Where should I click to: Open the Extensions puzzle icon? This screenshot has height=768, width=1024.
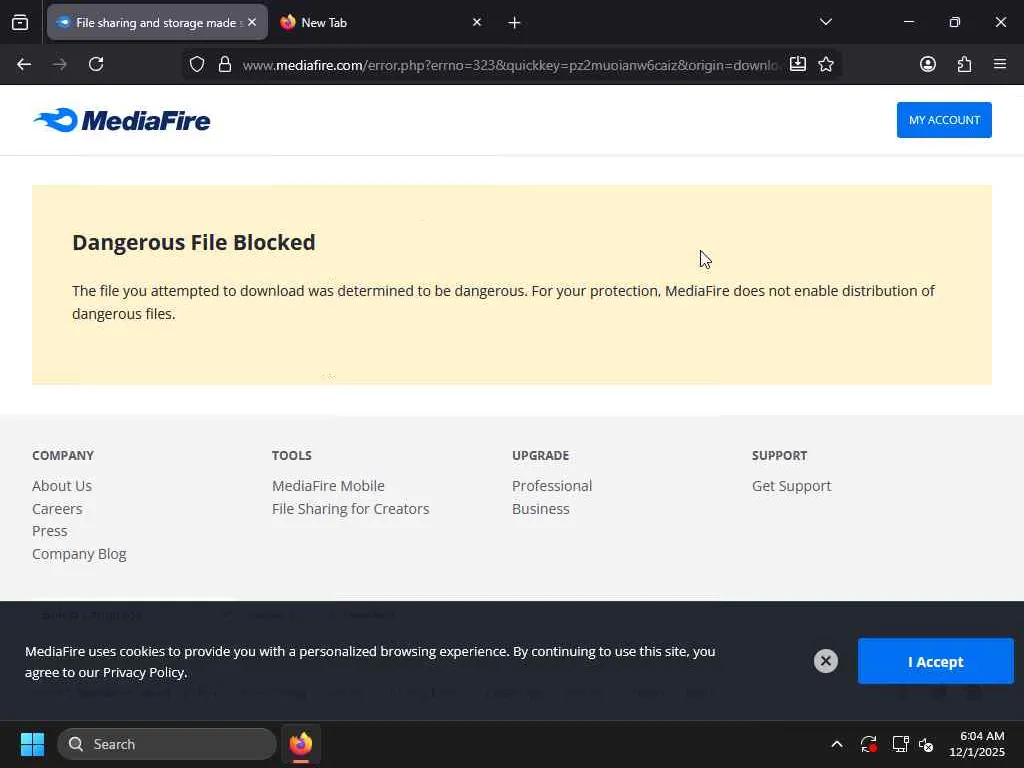[x=964, y=64]
